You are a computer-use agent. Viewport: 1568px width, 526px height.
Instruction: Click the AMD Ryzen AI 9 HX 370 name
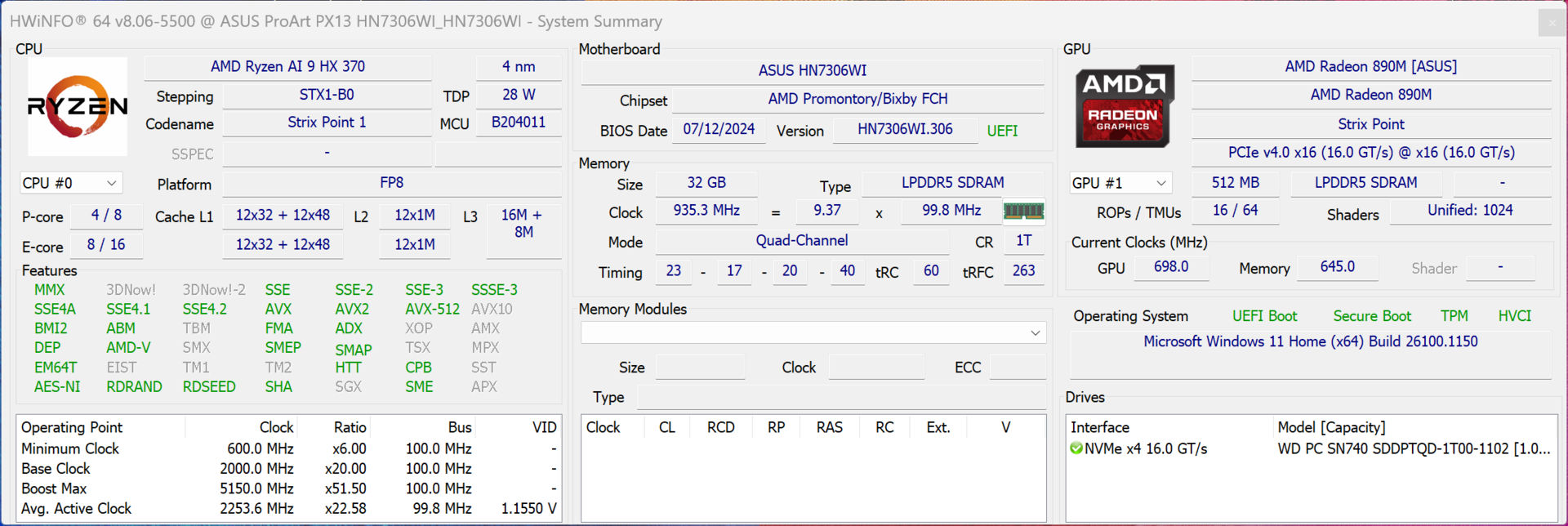[287, 67]
